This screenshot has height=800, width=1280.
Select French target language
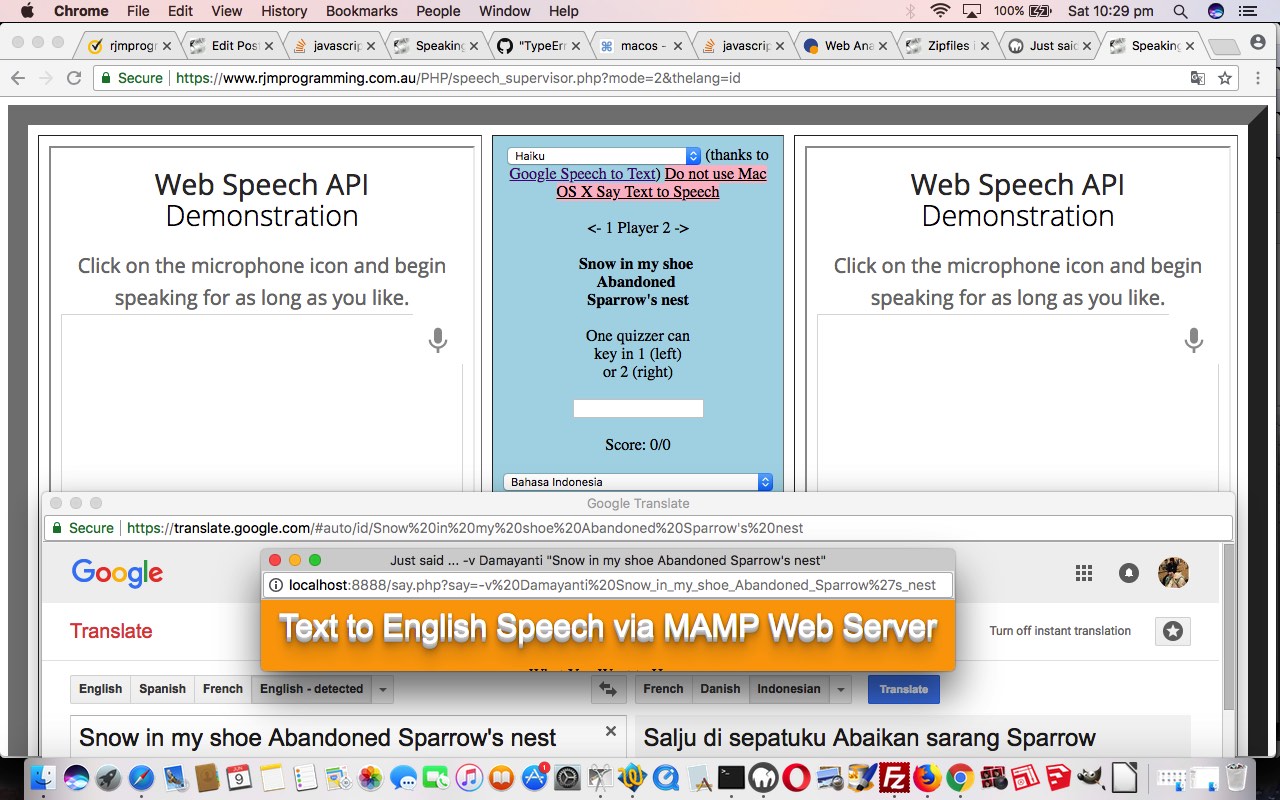(663, 689)
